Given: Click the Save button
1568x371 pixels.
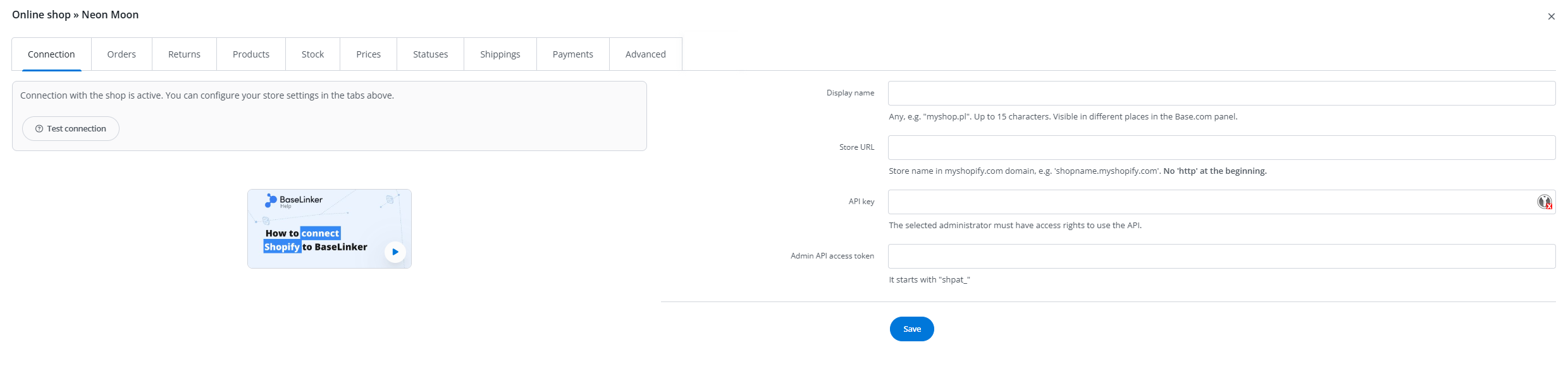Looking at the screenshot, I should point(911,329).
